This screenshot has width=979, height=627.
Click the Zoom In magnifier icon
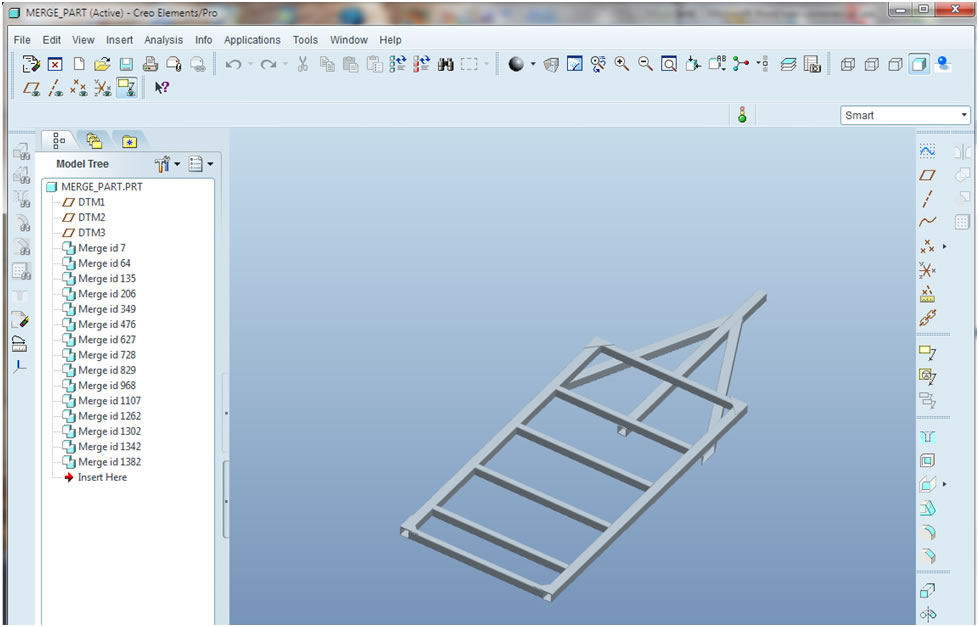click(x=622, y=64)
